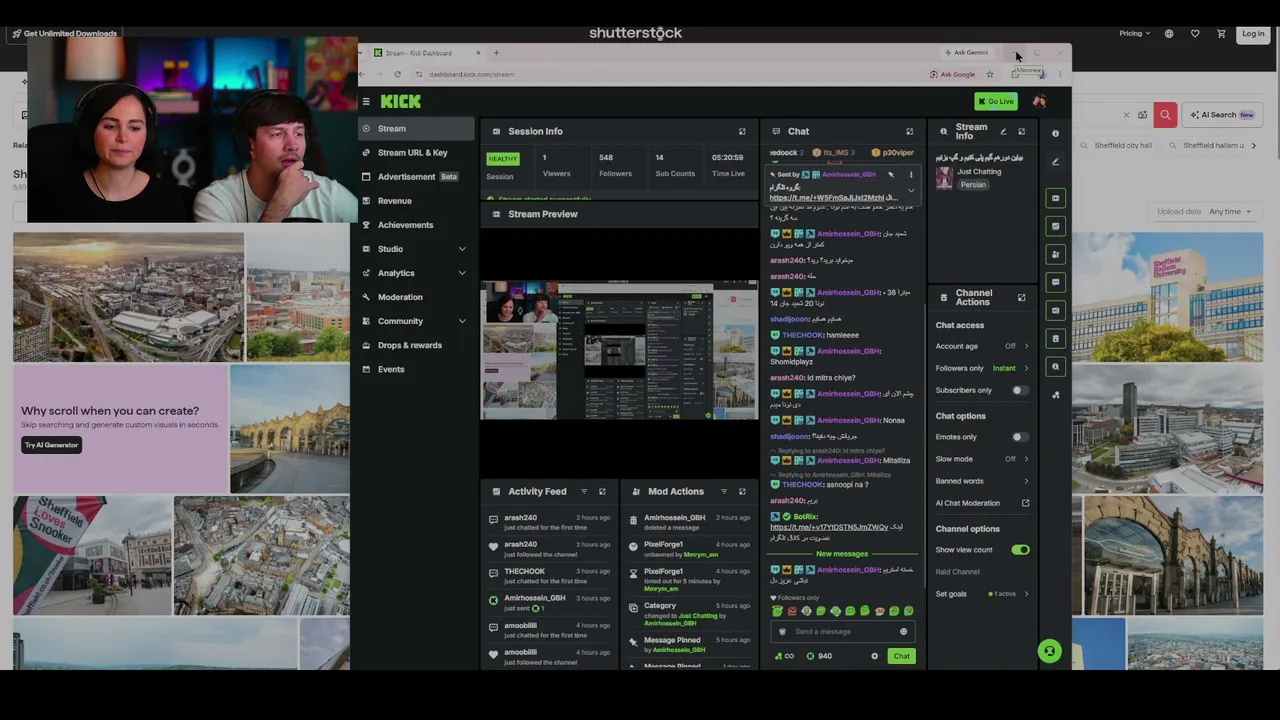Toggle Subscribers only chat switch
The image size is (1280, 720).
[x=1019, y=390]
